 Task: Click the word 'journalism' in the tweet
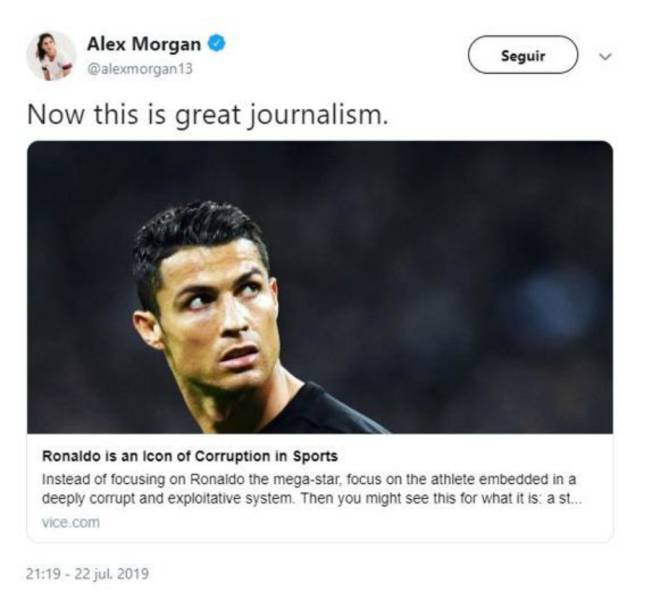(326, 115)
